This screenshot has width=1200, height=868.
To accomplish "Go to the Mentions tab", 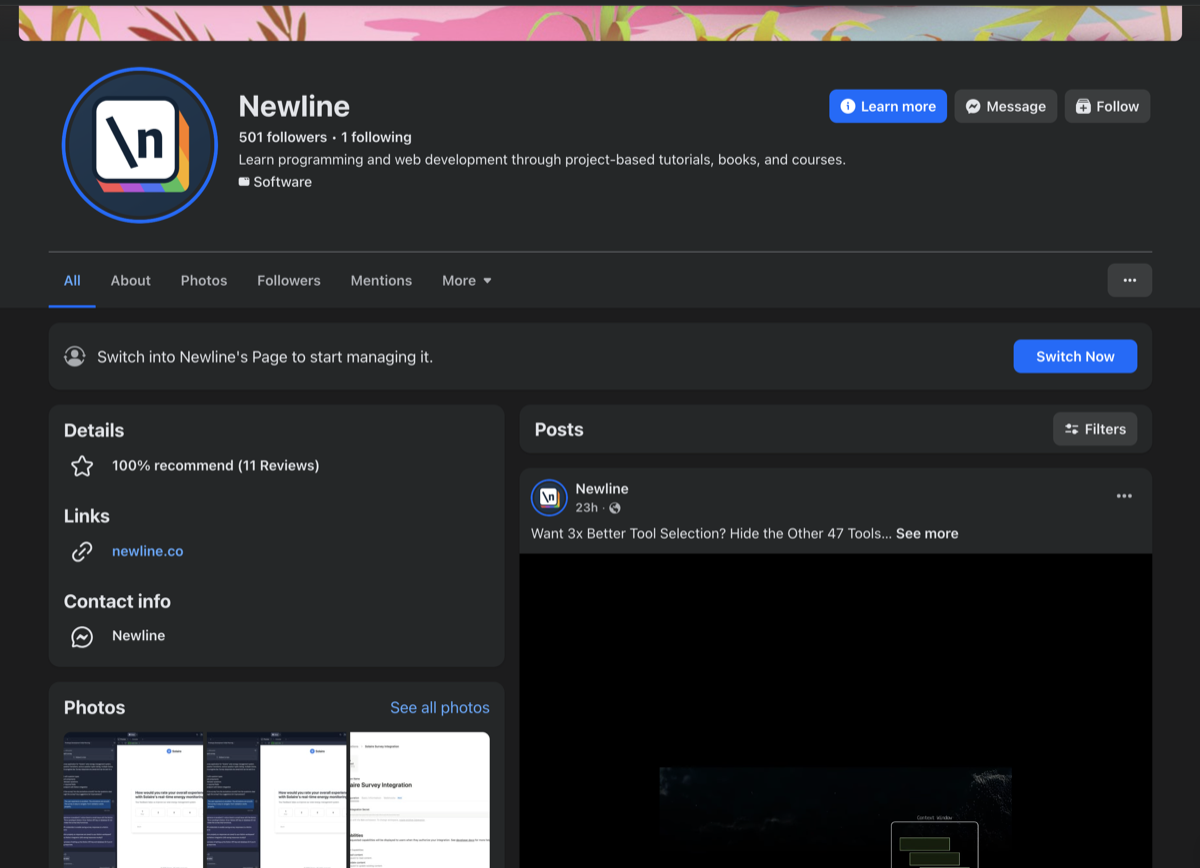I will tap(381, 280).
